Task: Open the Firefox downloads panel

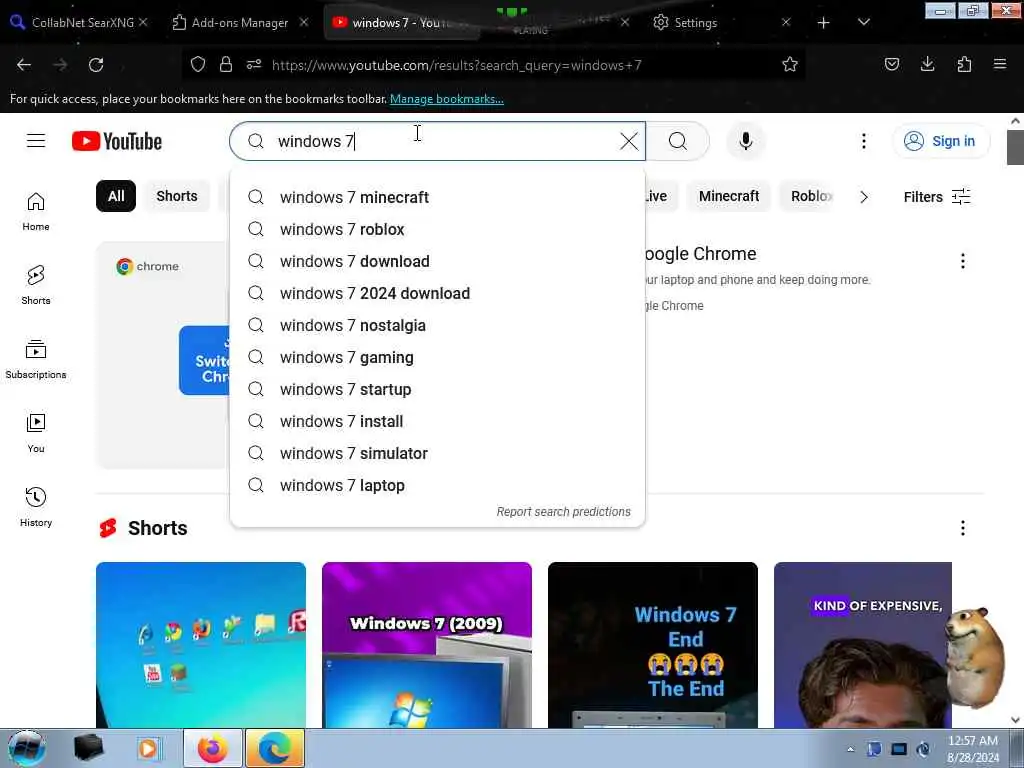Action: point(927,64)
